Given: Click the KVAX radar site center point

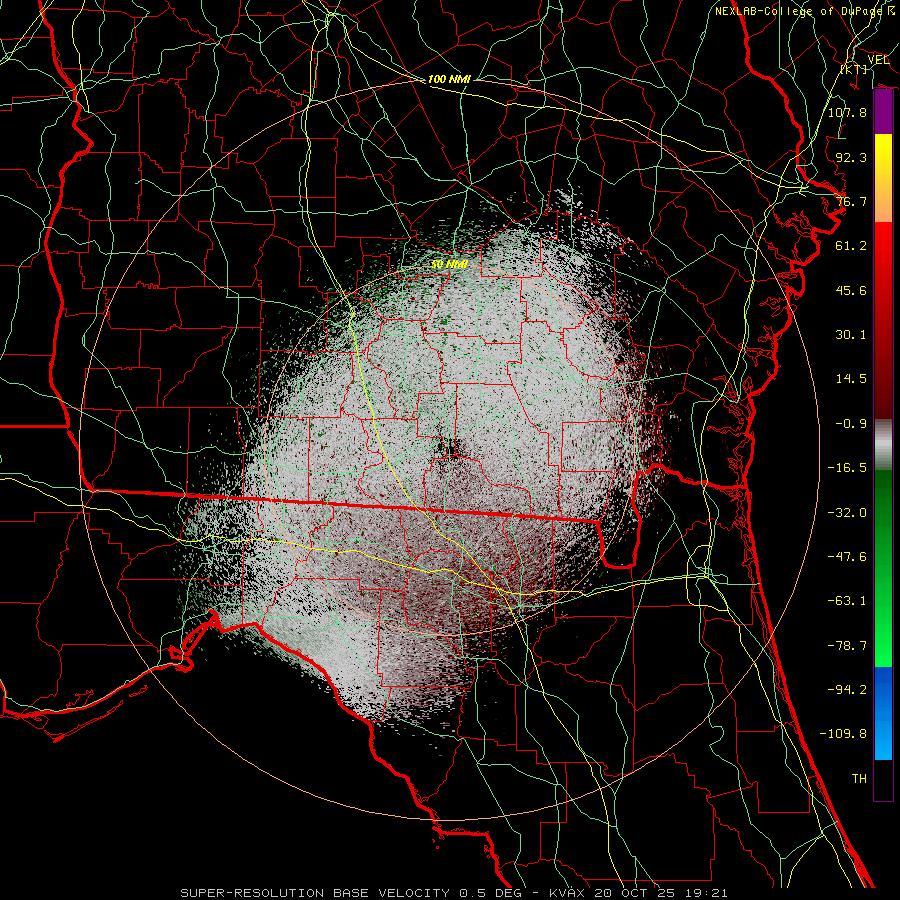Looking at the screenshot, I should tap(450, 451).
